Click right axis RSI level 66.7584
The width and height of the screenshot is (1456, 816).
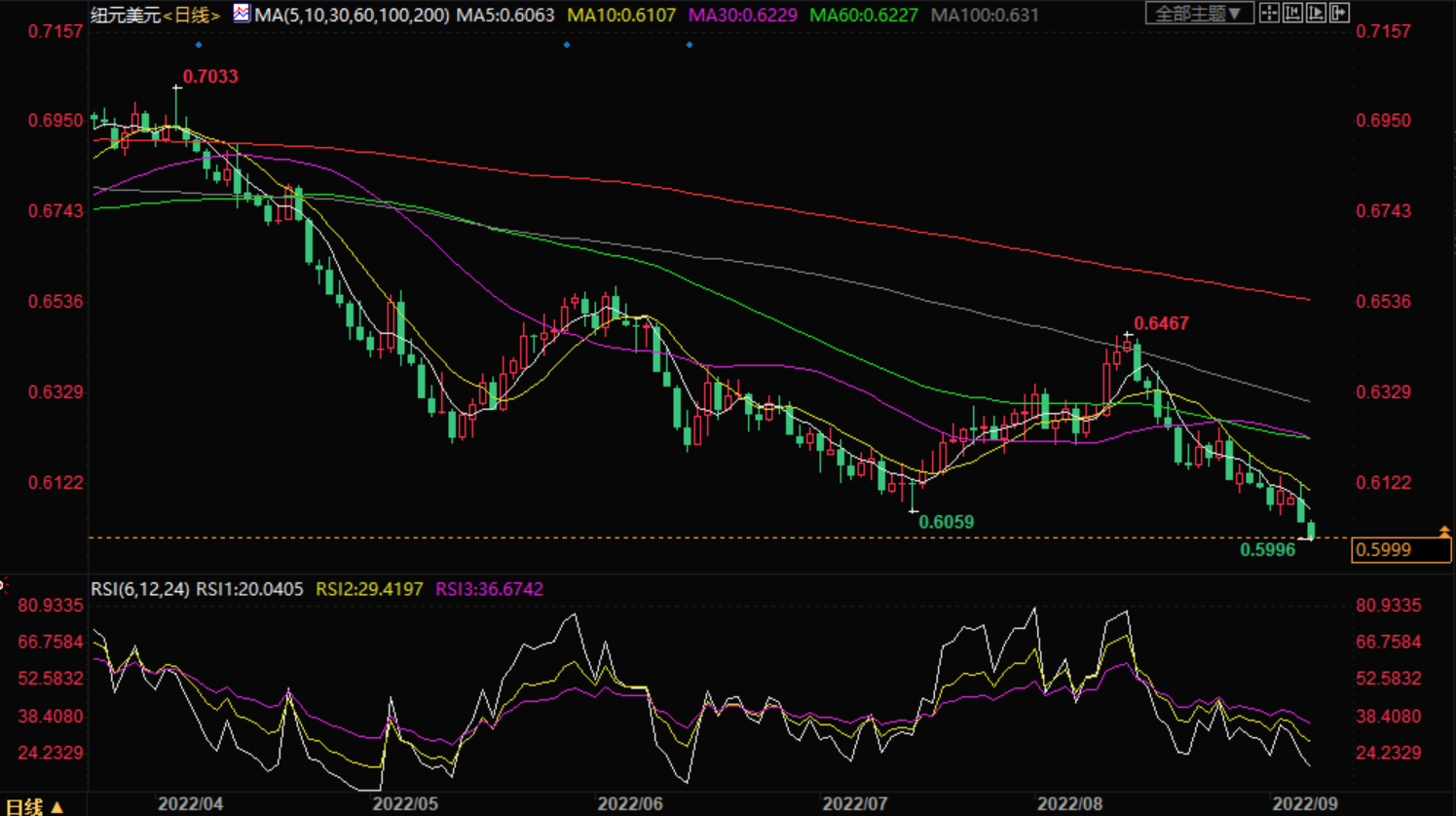tap(1389, 643)
